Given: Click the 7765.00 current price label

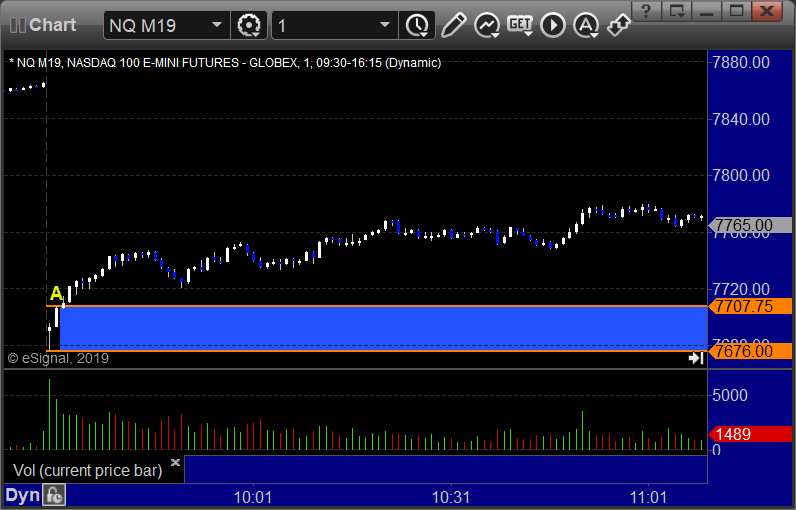Looking at the screenshot, I should (x=750, y=225).
